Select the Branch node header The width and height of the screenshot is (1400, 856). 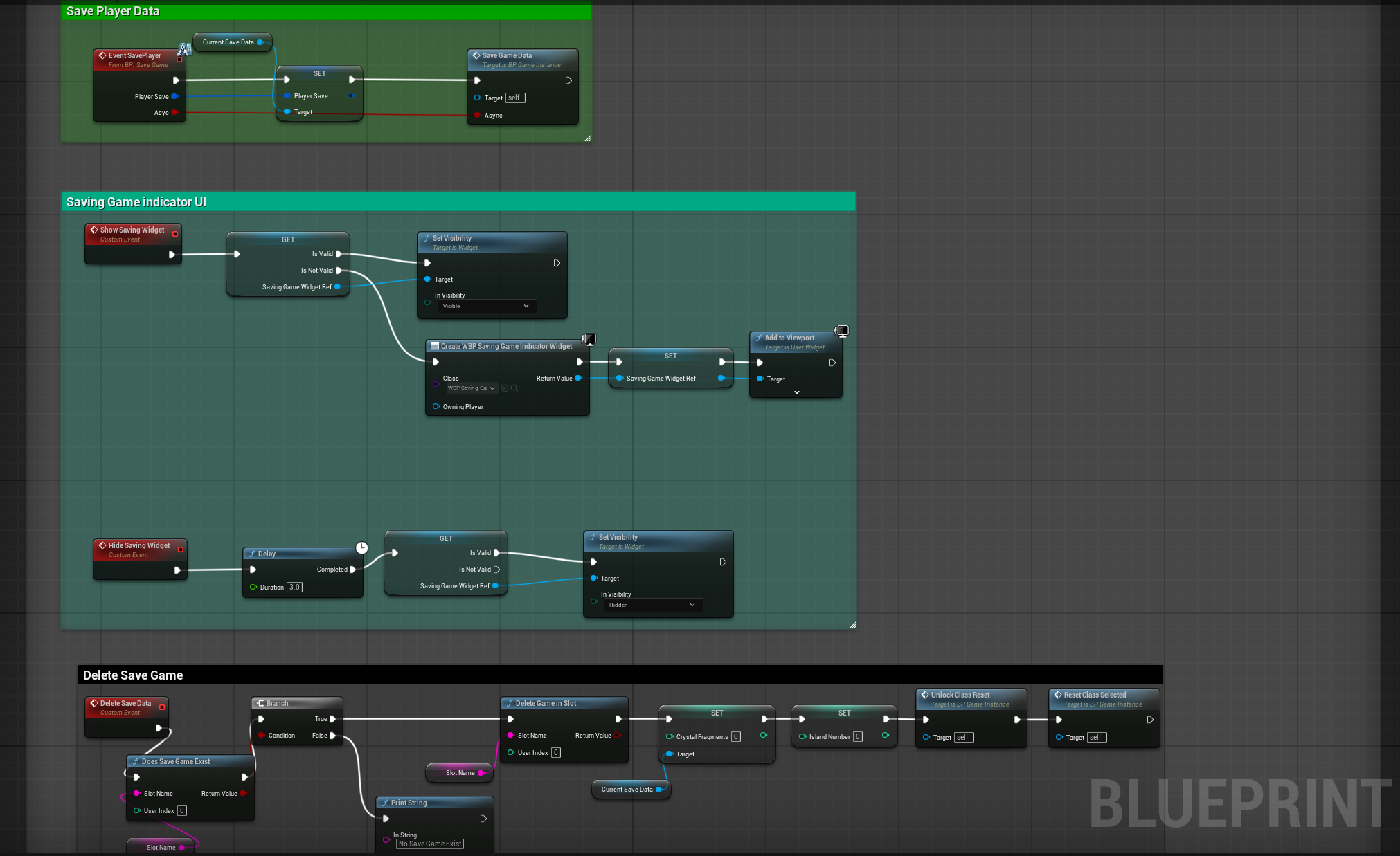click(297, 703)
